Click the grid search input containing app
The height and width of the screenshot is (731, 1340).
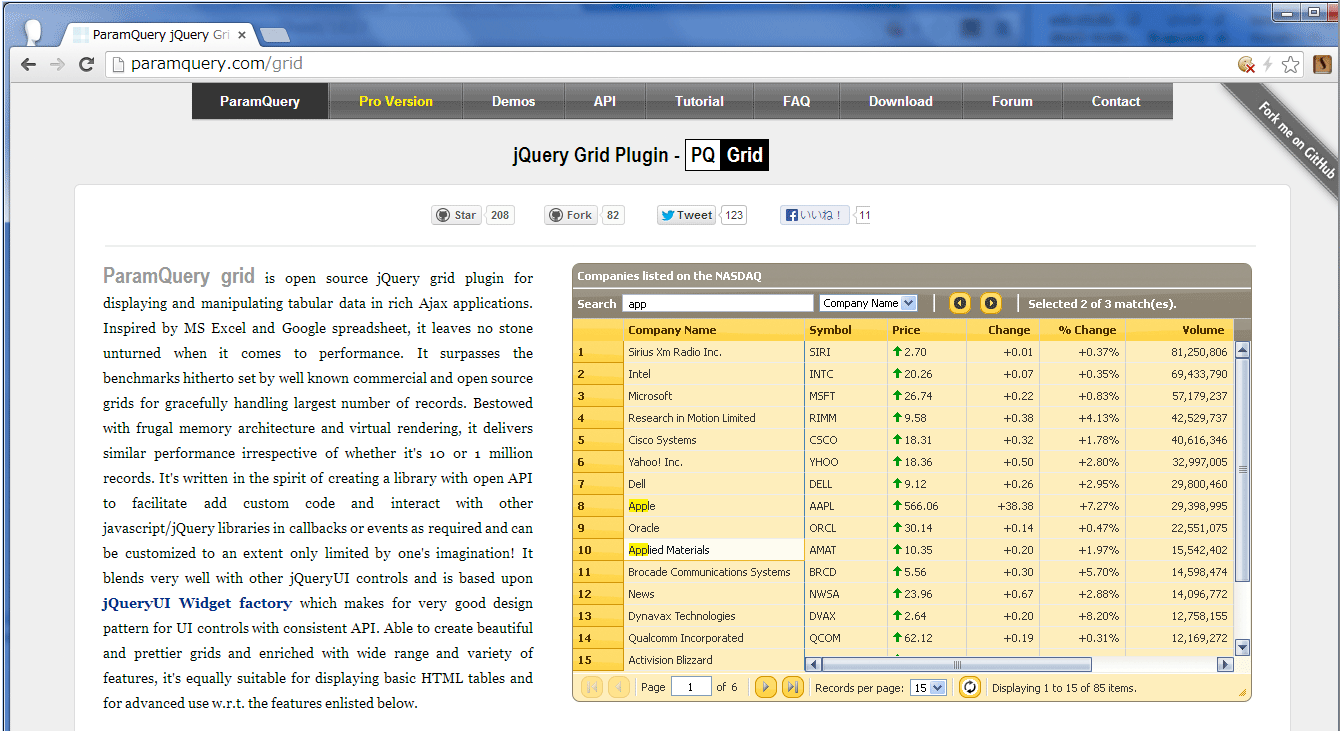pyautogui.click(x=718, y=303)
